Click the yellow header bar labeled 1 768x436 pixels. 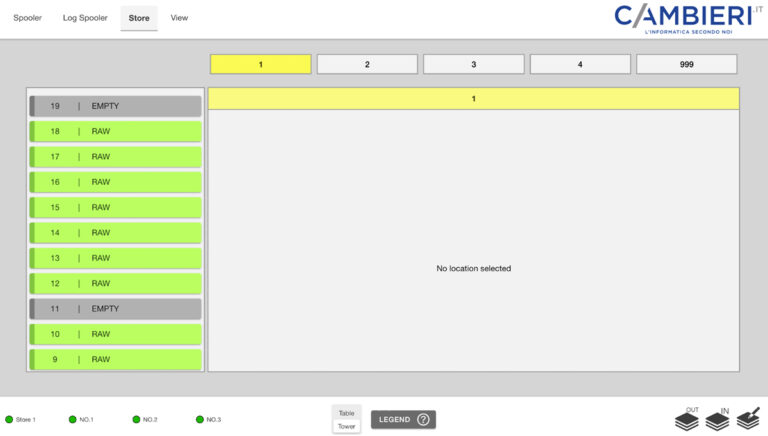click(473, 99)
